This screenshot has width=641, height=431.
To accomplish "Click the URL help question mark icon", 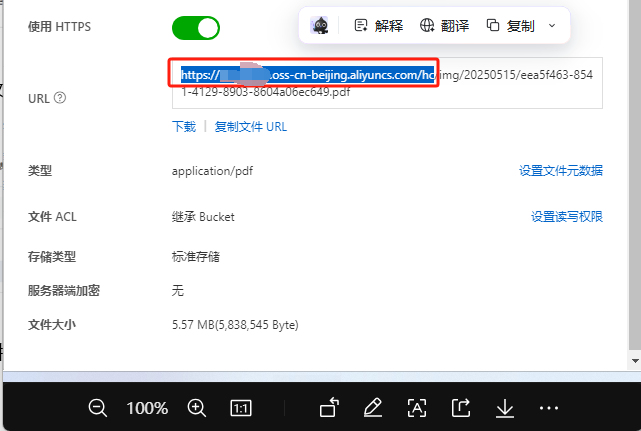I will pos(60,98).
